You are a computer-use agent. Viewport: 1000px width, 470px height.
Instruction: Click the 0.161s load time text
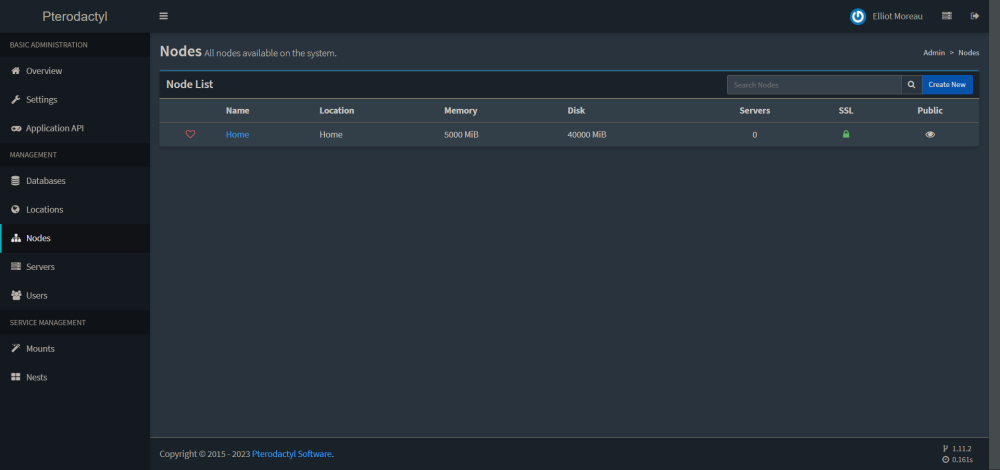click(x=962, y=459)
